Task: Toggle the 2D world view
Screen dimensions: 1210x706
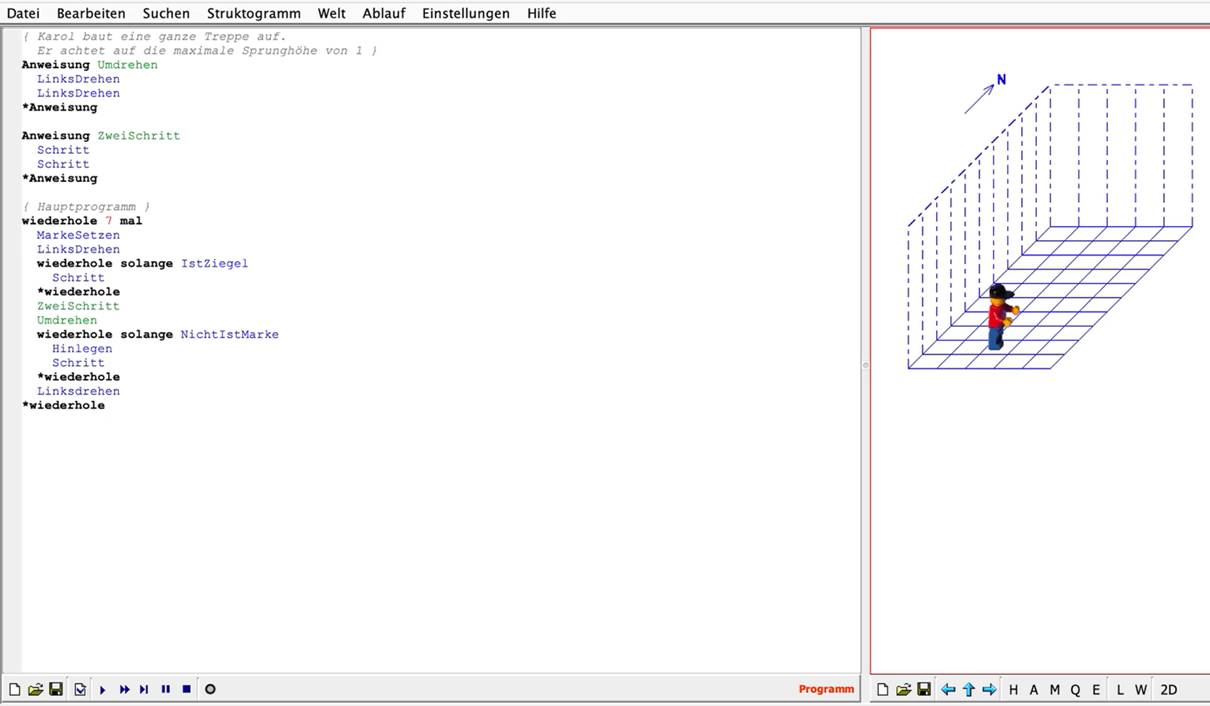Action: coord(1168,689)
